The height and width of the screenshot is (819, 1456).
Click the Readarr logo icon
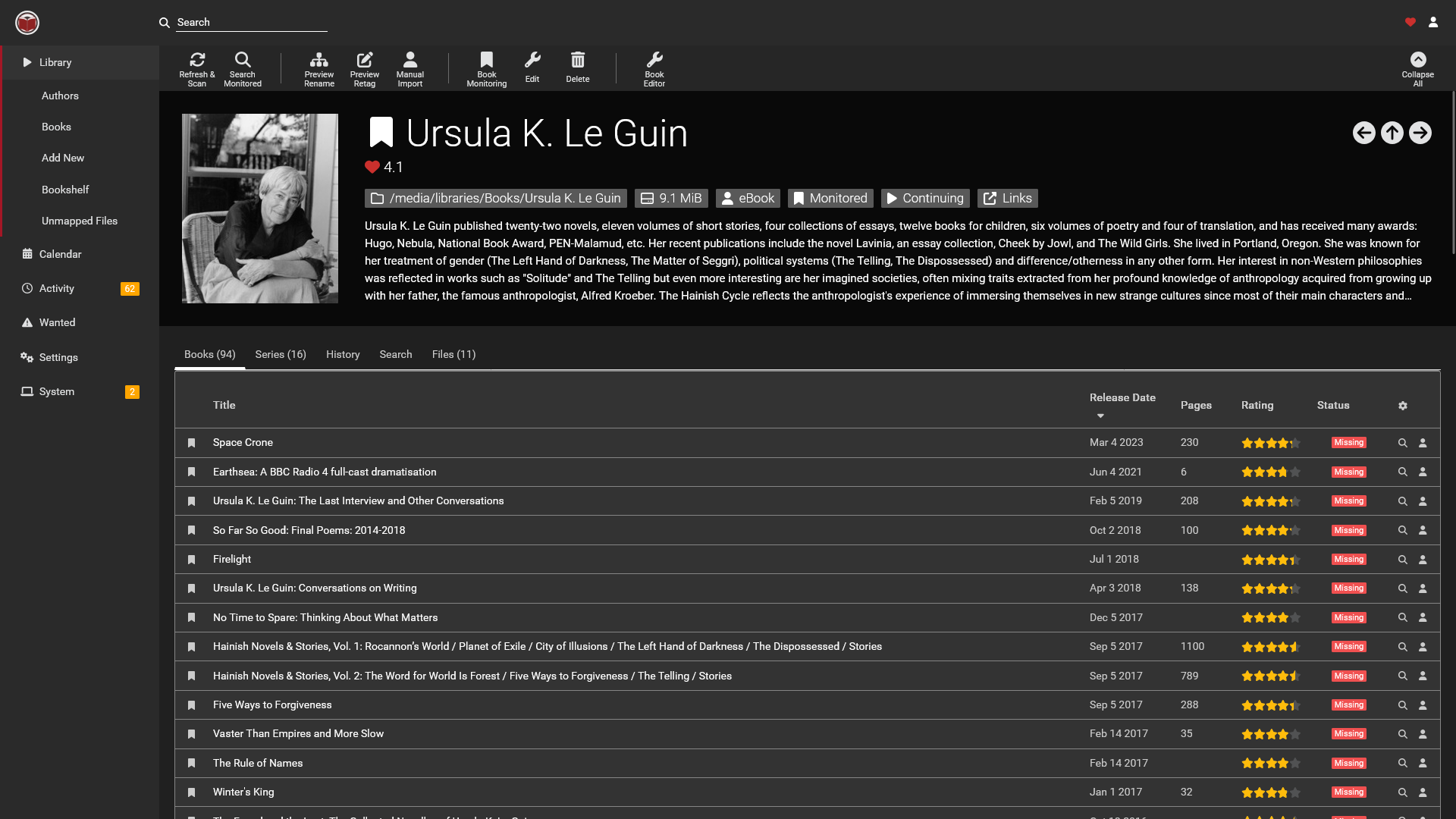tap(27, 23)
